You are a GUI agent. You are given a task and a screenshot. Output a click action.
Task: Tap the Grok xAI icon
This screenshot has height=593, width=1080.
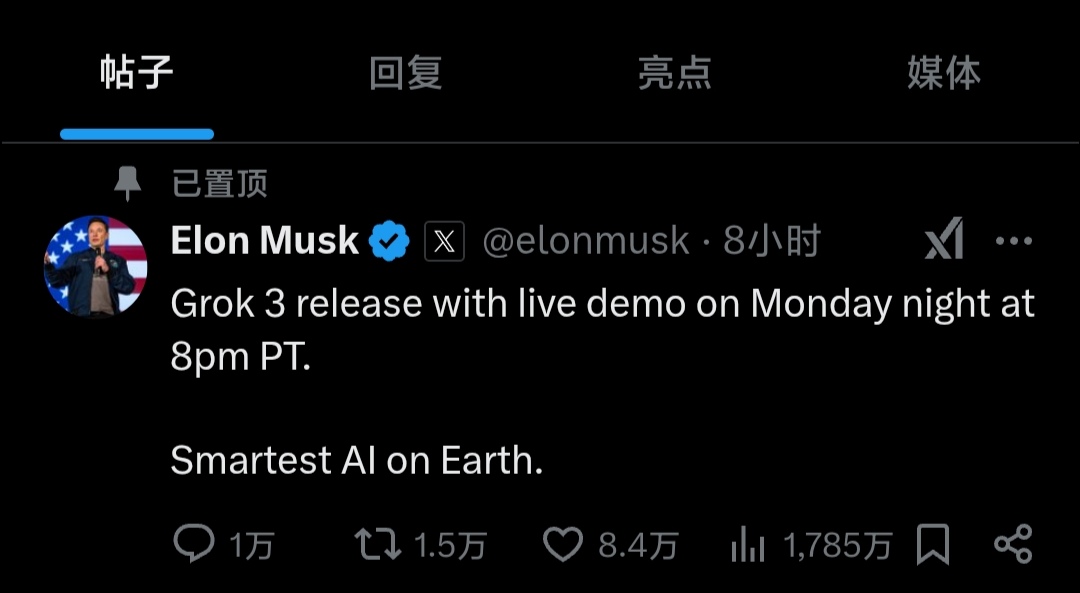point(943,240)
